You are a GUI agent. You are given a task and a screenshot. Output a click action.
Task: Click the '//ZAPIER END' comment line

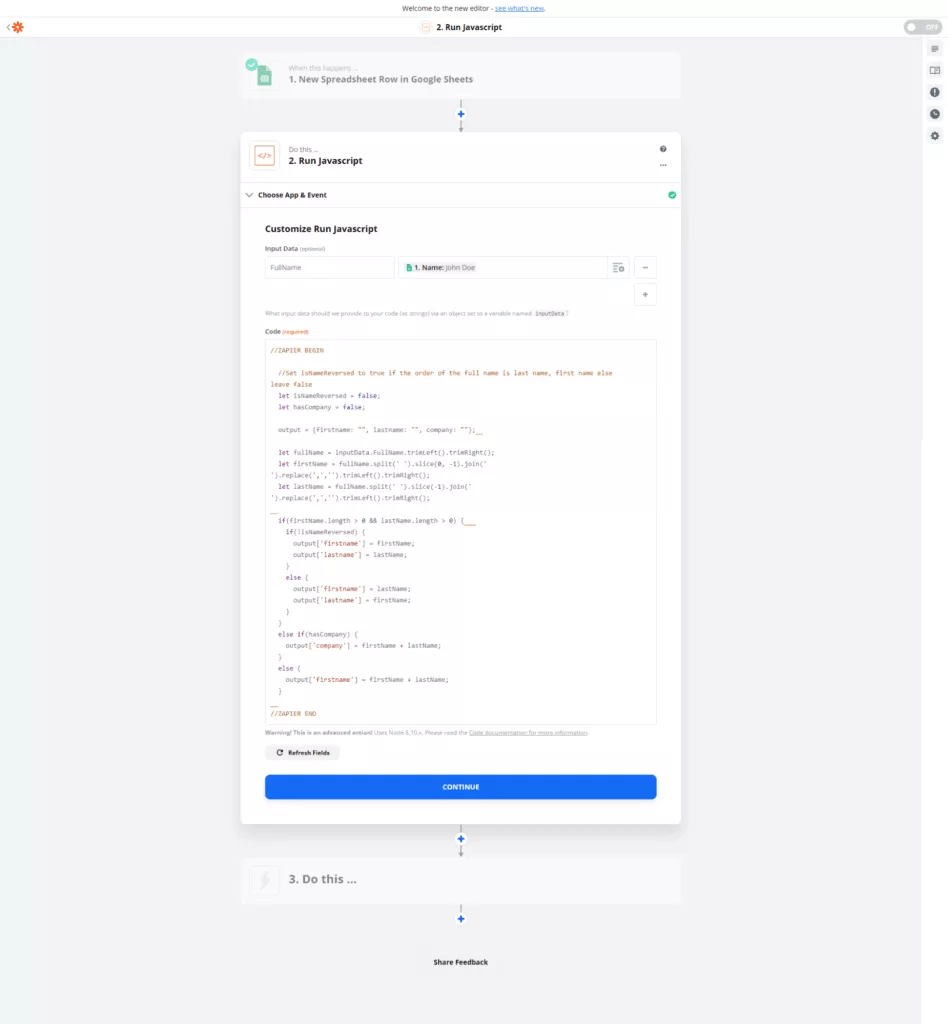(x=293, y=714)
